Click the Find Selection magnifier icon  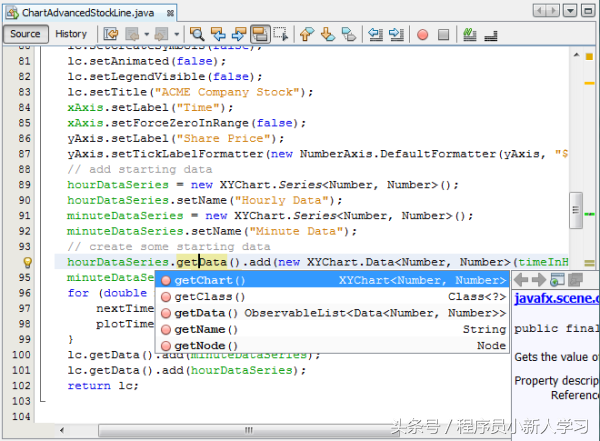pyautogui.click(x=196, y=34)
